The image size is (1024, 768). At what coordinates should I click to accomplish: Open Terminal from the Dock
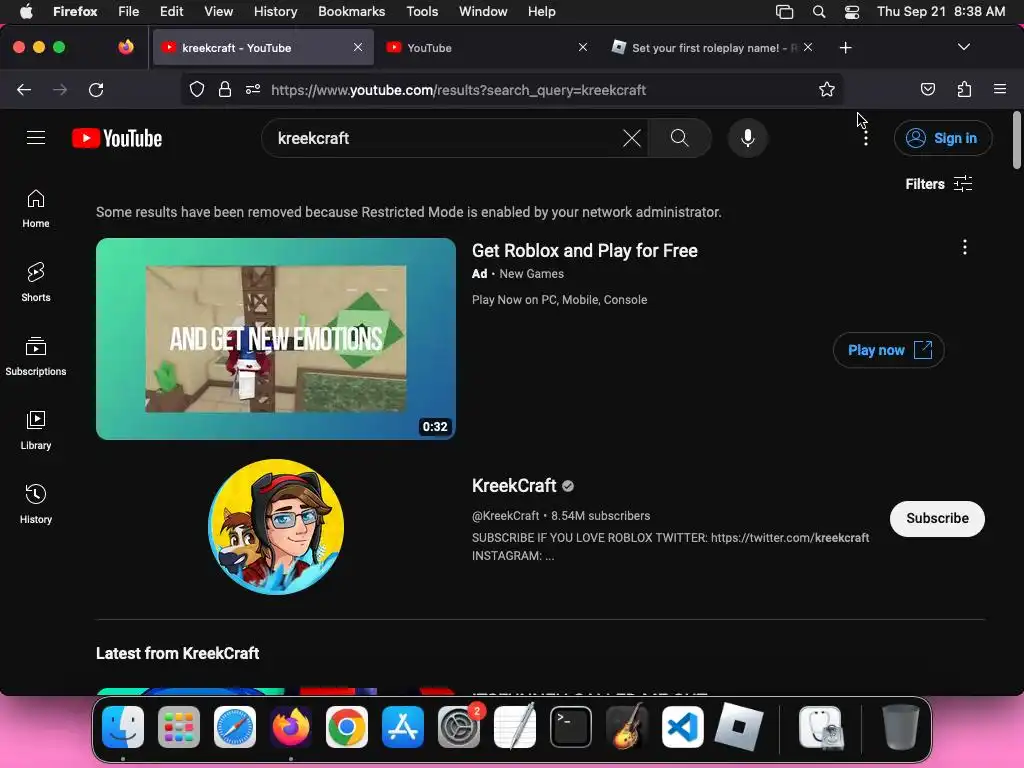[571, 727]
